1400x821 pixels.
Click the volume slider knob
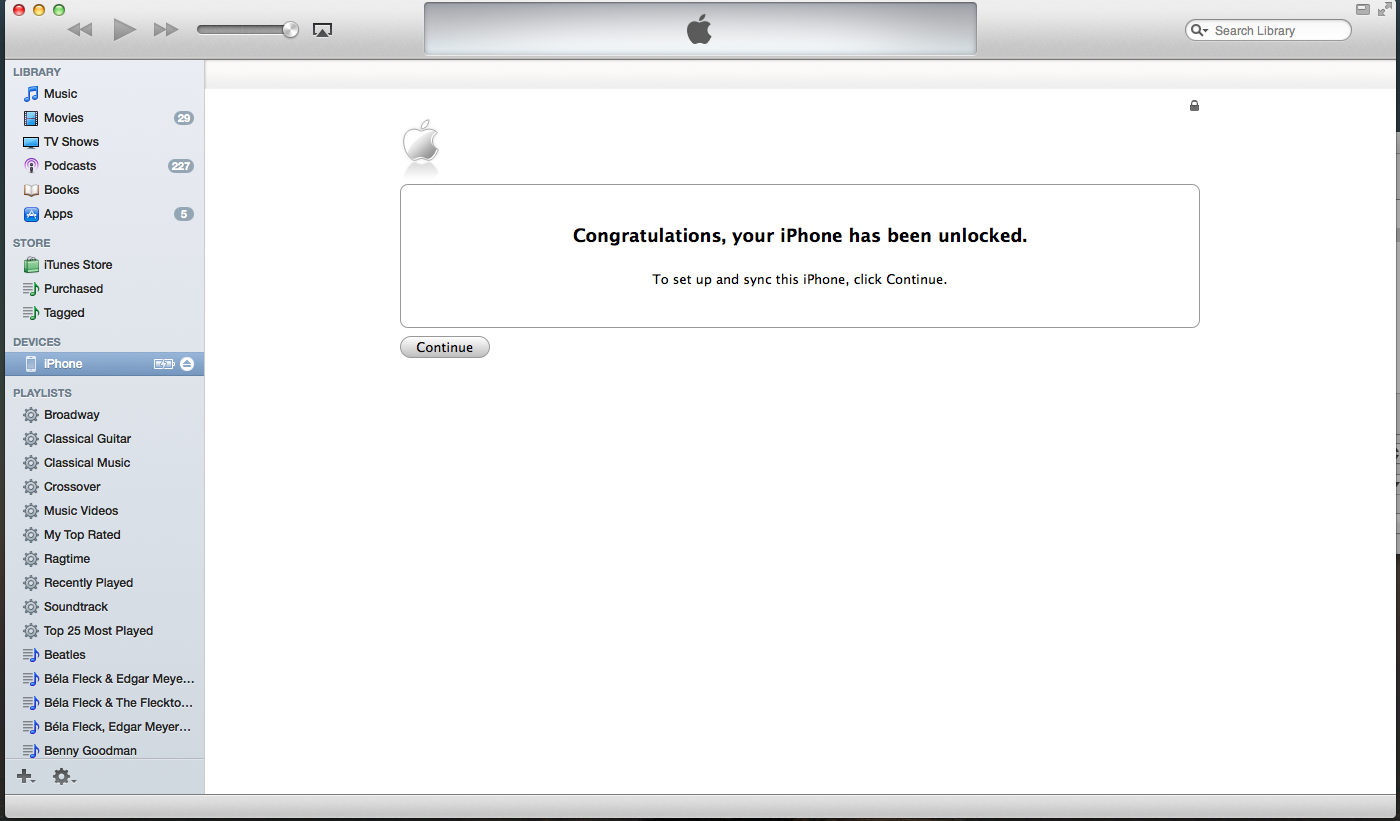290,29
